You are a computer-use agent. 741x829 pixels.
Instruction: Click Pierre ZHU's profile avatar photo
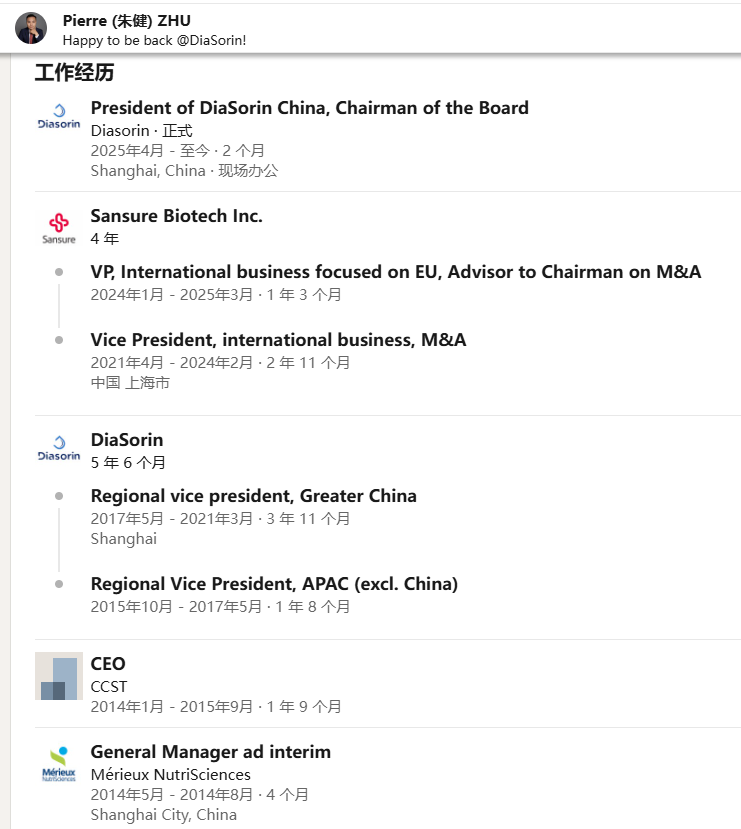pos(31,28)
